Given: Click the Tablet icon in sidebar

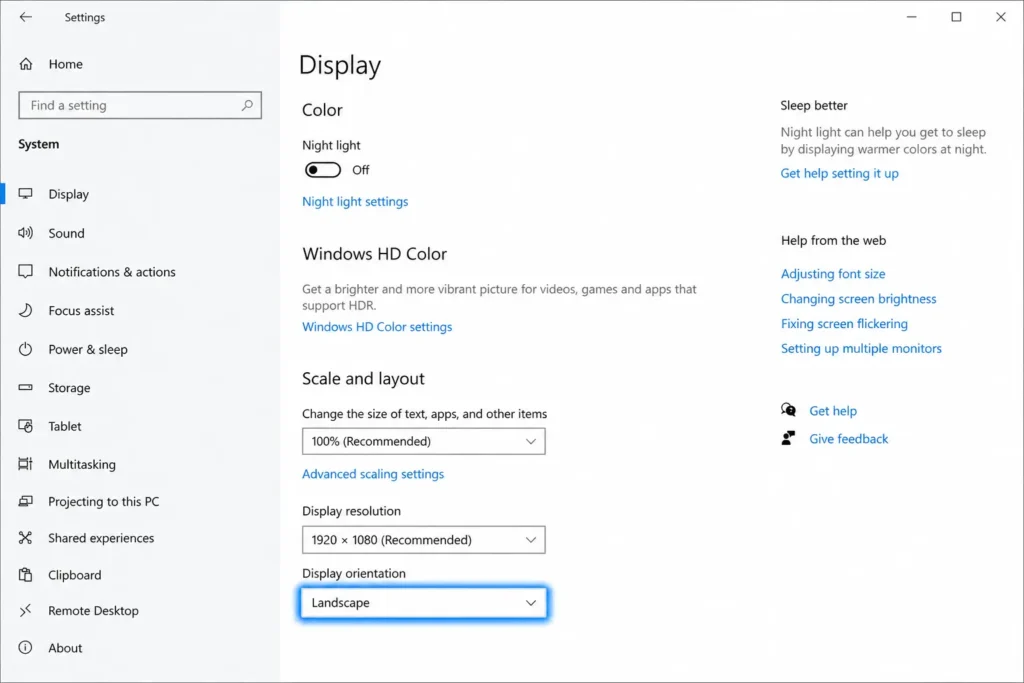Looking at the screenshot, I should click(25, 426).
